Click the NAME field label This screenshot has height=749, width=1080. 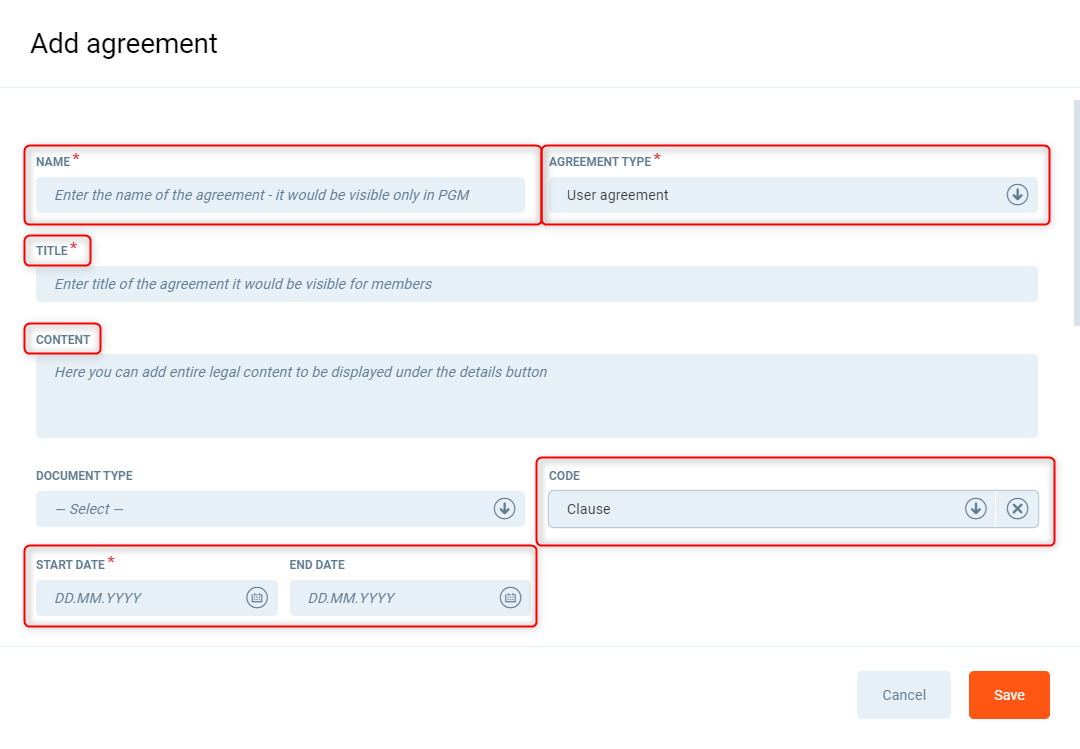[53, 162]
